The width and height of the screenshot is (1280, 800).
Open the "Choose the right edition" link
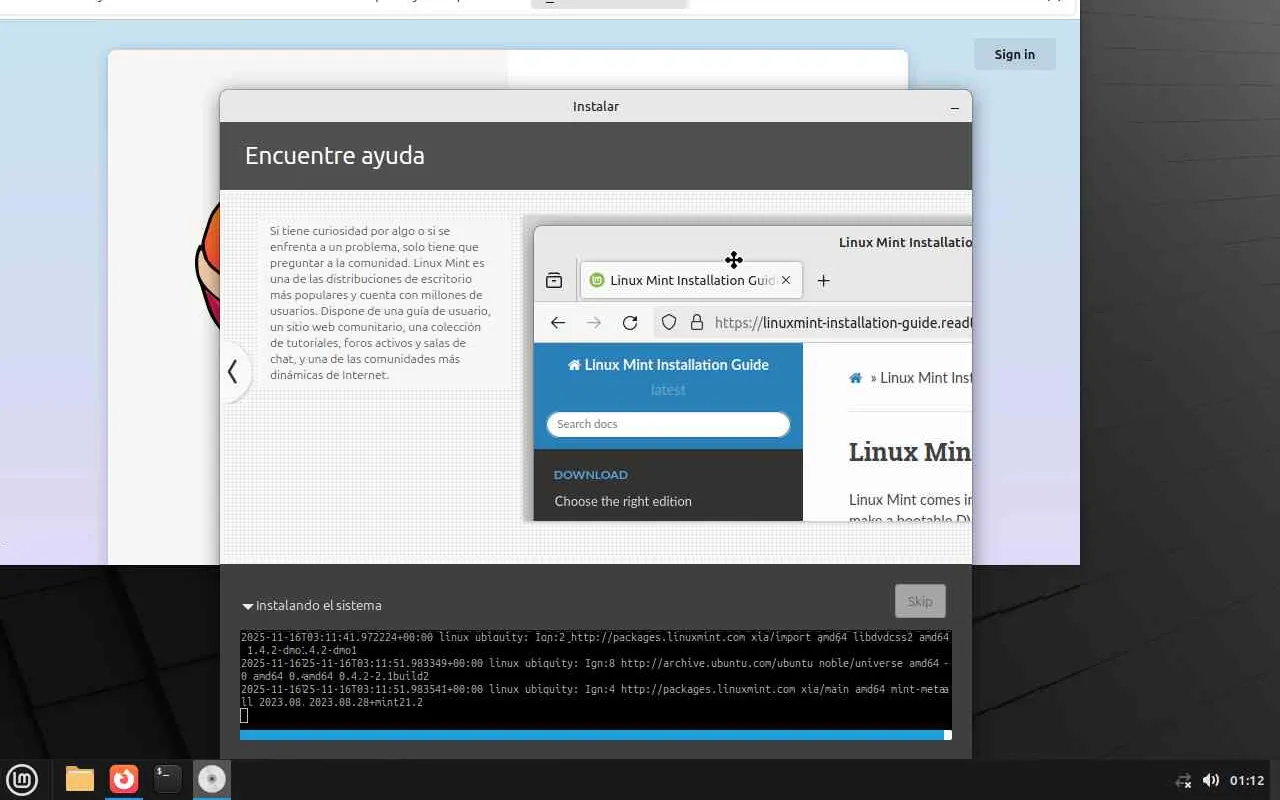click(x=623, y=501)
